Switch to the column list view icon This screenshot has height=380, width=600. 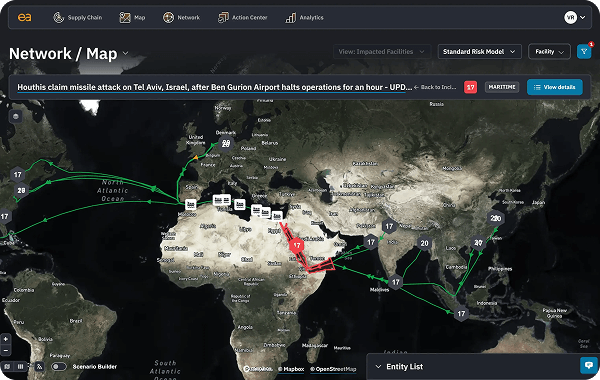point(20,367)
